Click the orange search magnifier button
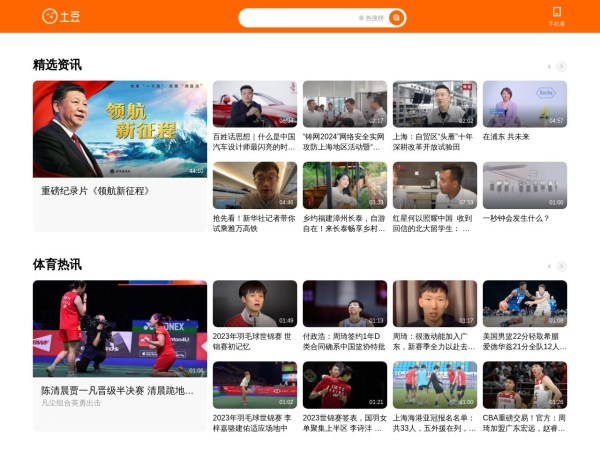The image size is (600, 450). 397,18
